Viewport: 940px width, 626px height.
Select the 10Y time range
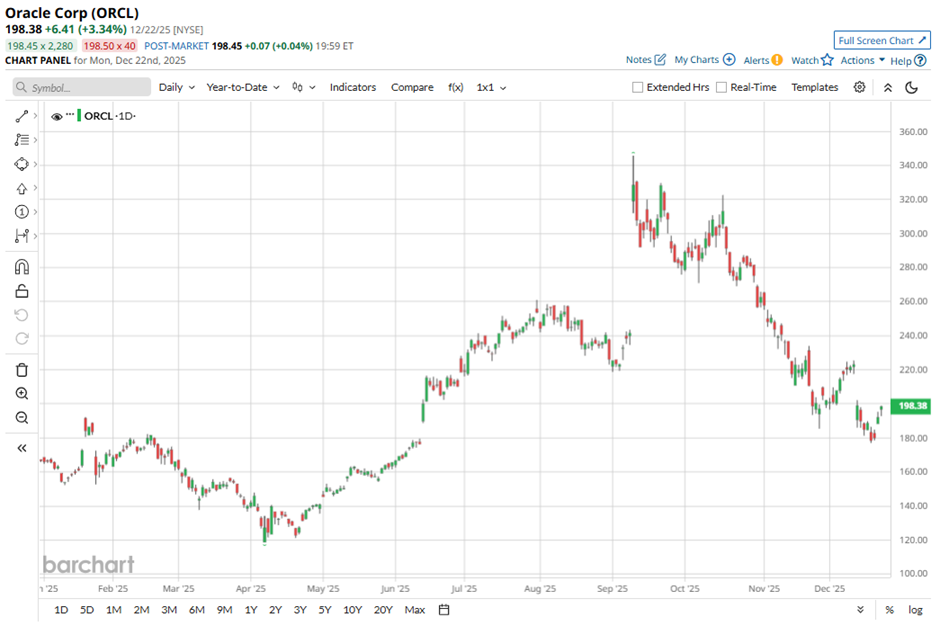pyautogui.click(x=352, y=610)
